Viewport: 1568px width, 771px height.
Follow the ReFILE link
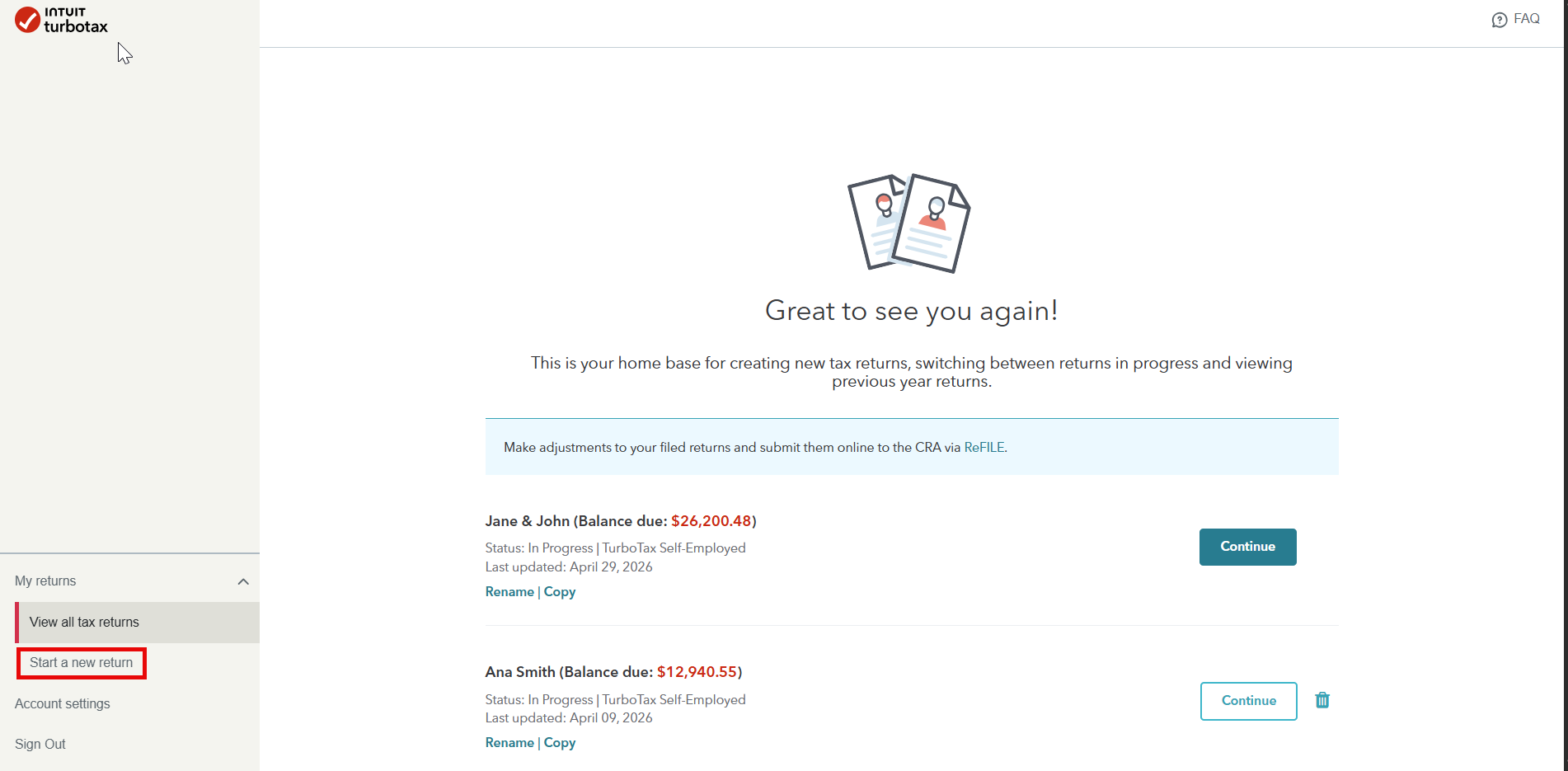984,447
